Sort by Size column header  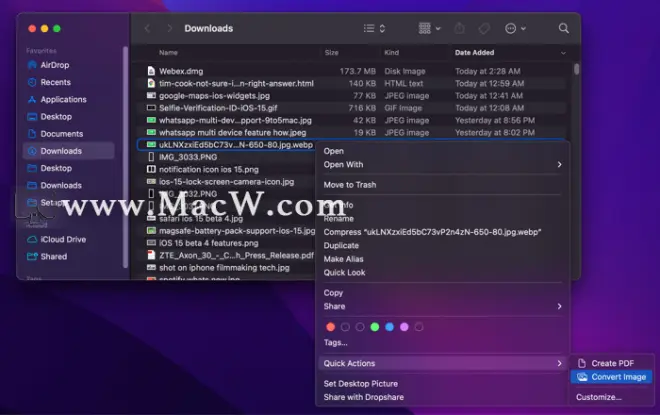tap(331, 53)
